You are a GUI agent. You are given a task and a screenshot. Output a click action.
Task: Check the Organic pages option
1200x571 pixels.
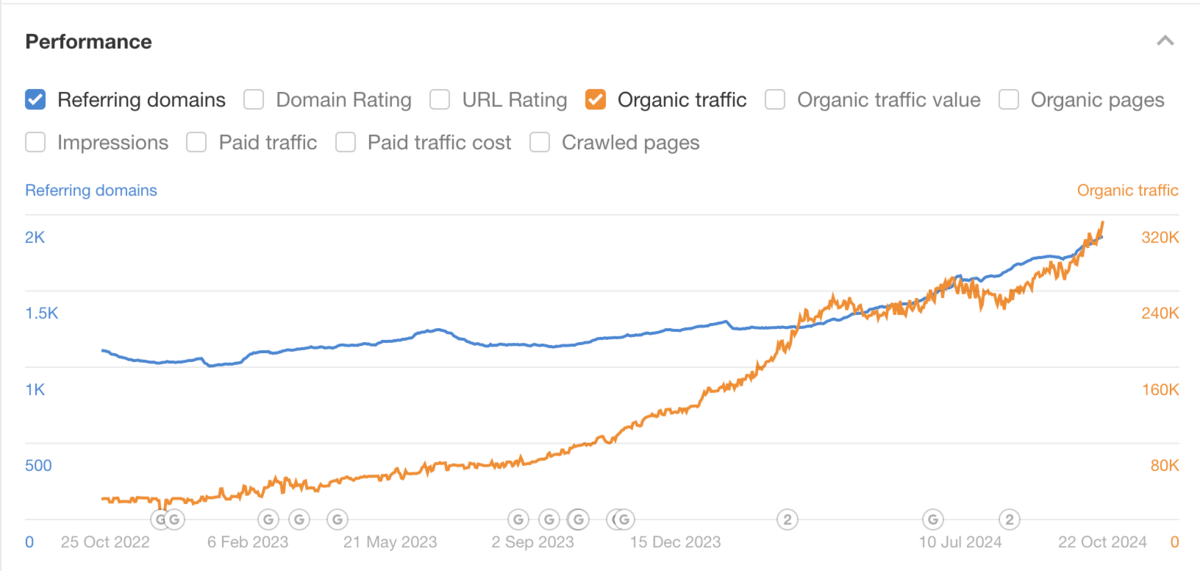click(x=1009, y=100)
